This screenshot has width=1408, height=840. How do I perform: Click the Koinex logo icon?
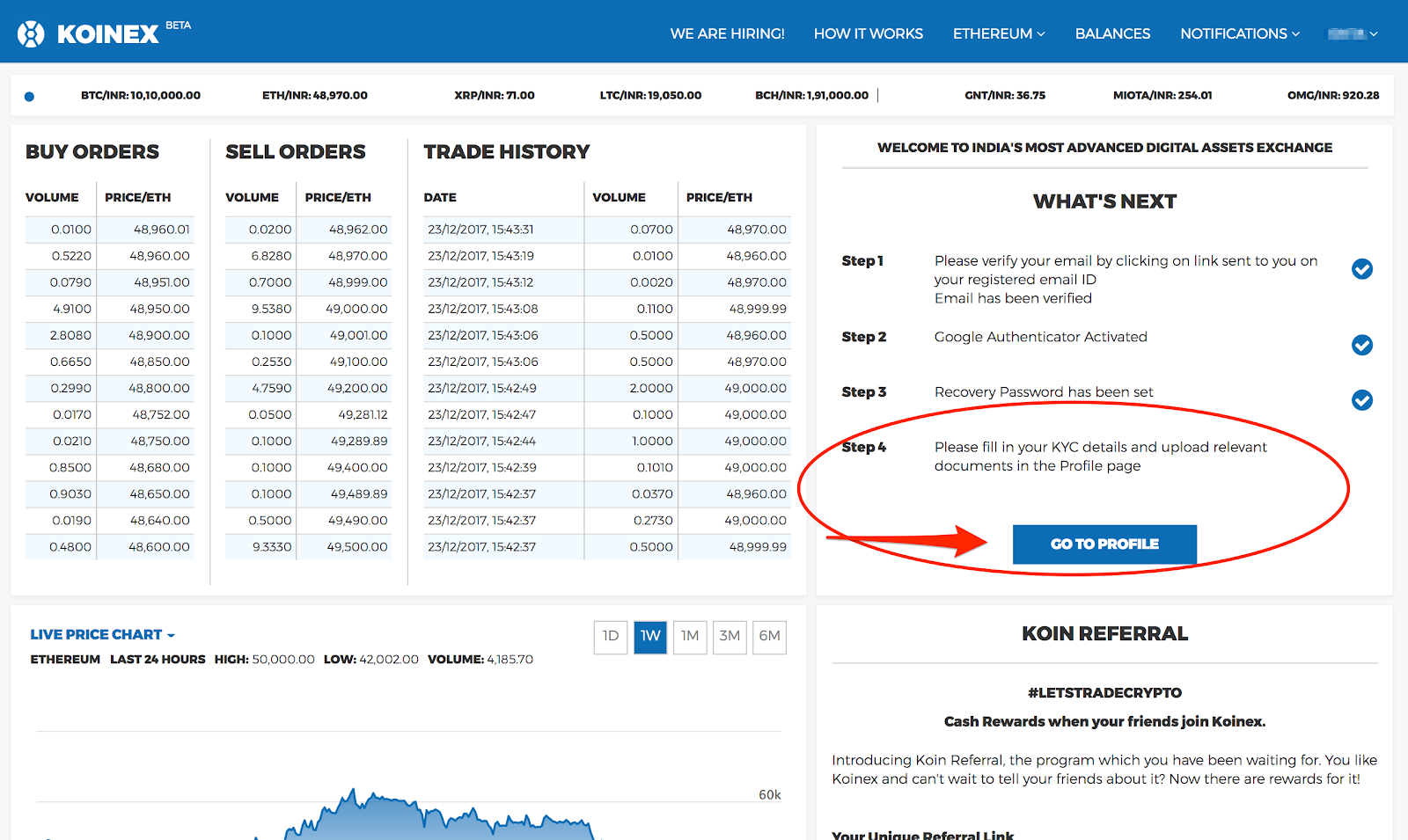pyautogui.click(x=31, y=33)
